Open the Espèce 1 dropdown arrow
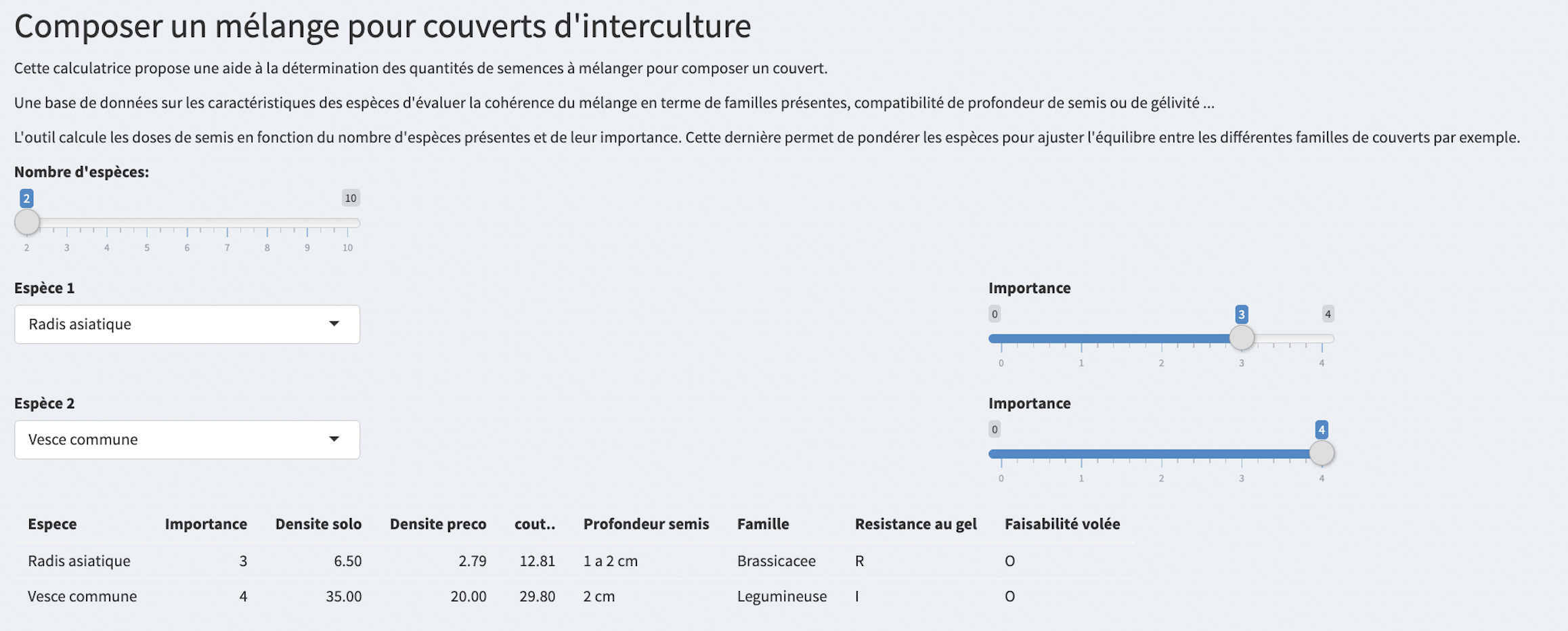 334,324
